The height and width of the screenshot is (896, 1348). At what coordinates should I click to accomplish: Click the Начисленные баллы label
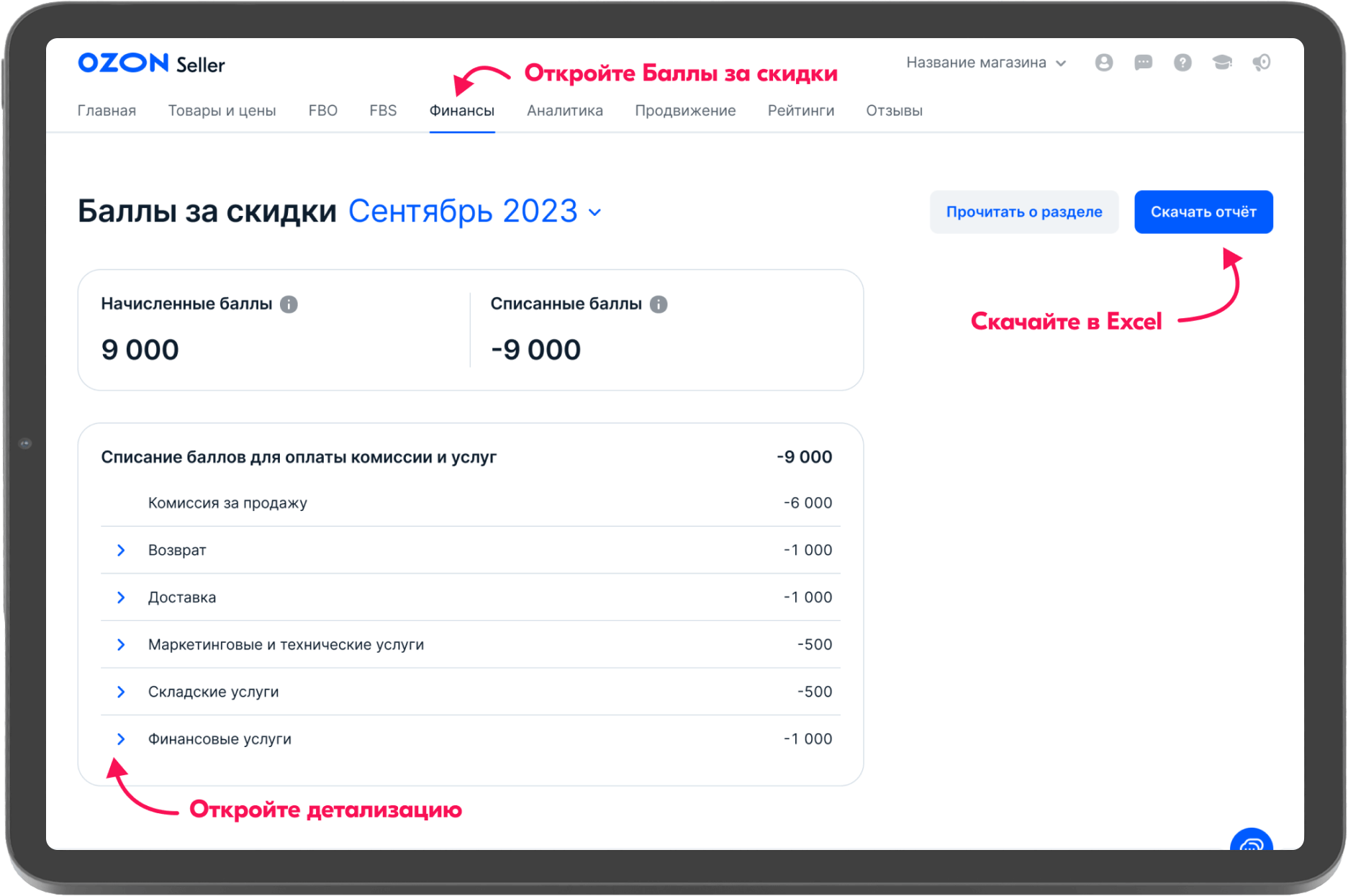186,304
